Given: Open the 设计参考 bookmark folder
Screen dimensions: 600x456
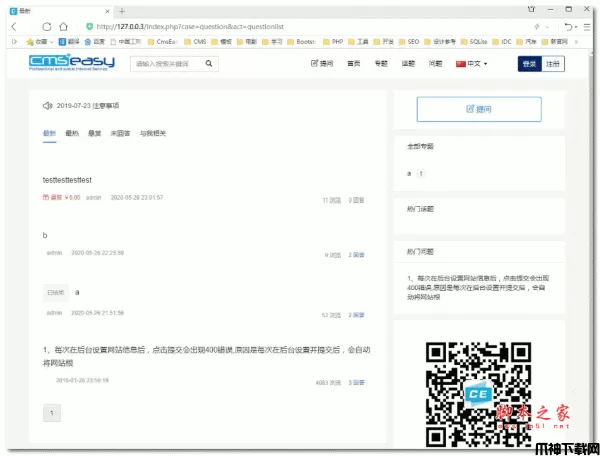Looking at the screenshot, I should (440, 41).
